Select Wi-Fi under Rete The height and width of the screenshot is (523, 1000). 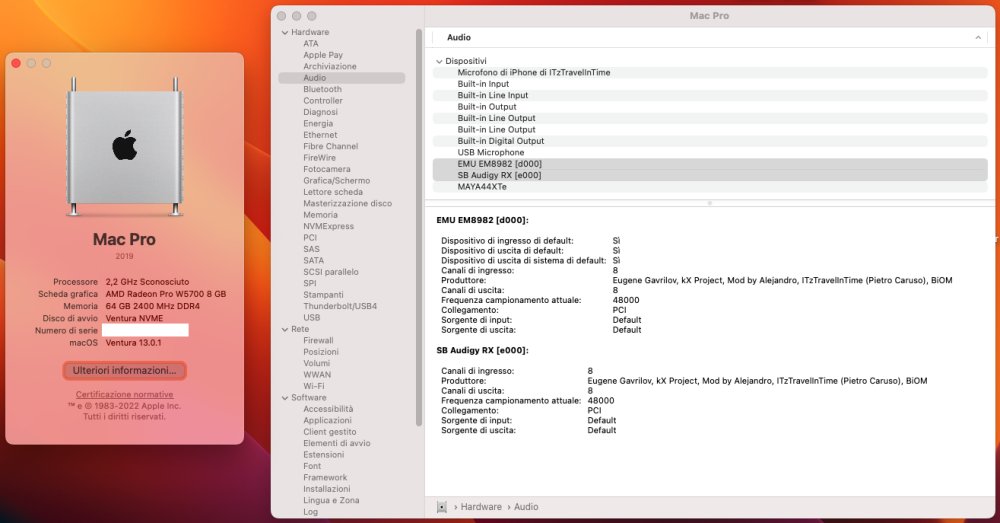coord(313,387)
